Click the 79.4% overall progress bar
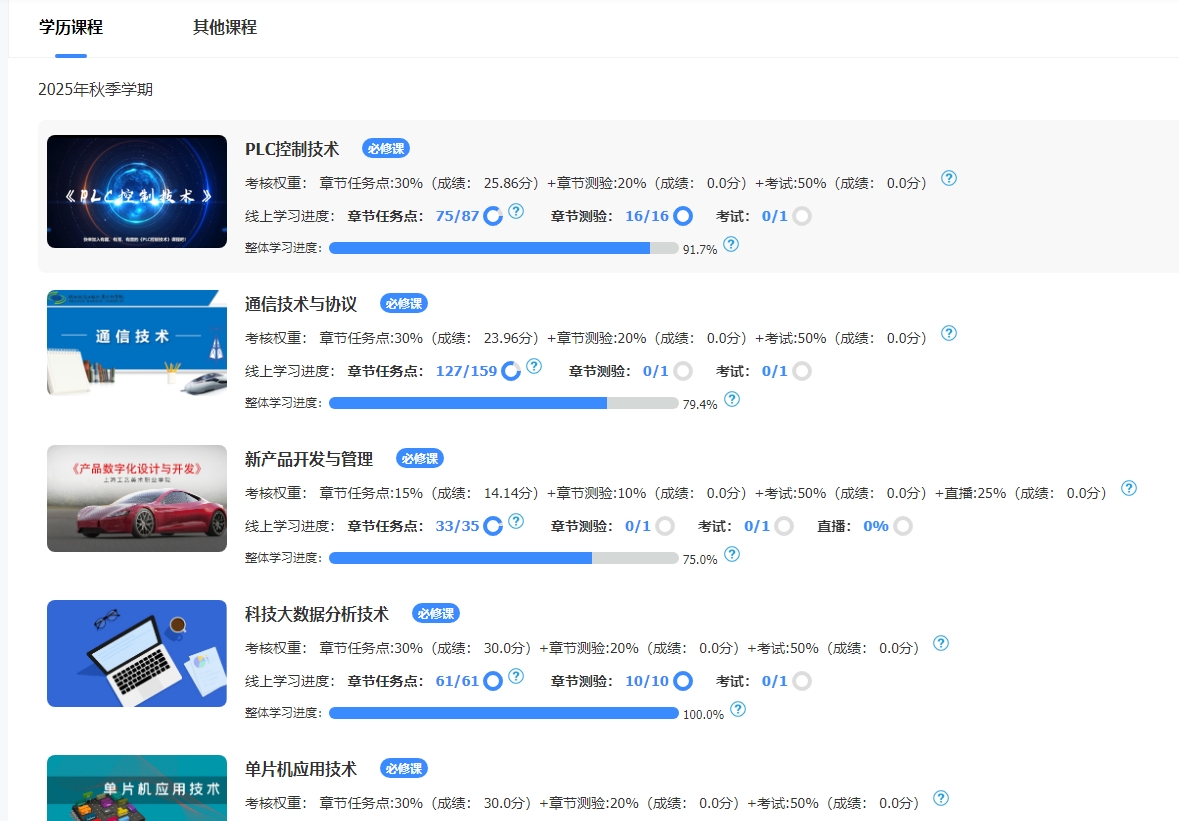The width and height of the screenshot is (1179, 821). pyautogui.click(x=504, y=403)
